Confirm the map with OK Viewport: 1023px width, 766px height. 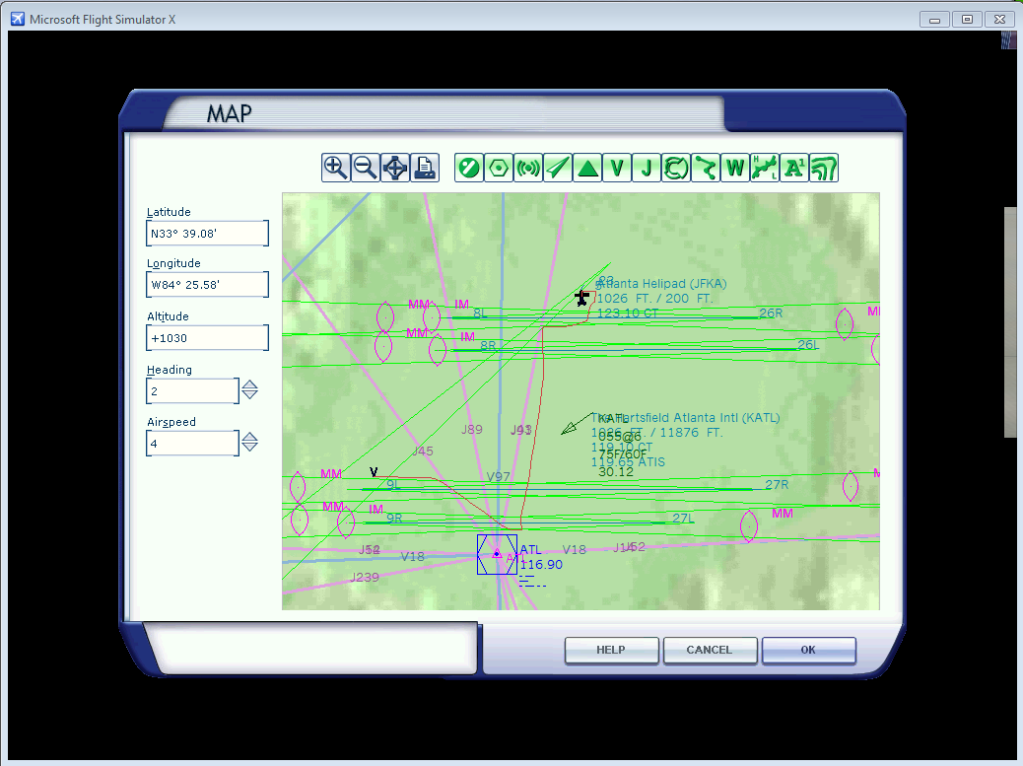coord(808,650)
